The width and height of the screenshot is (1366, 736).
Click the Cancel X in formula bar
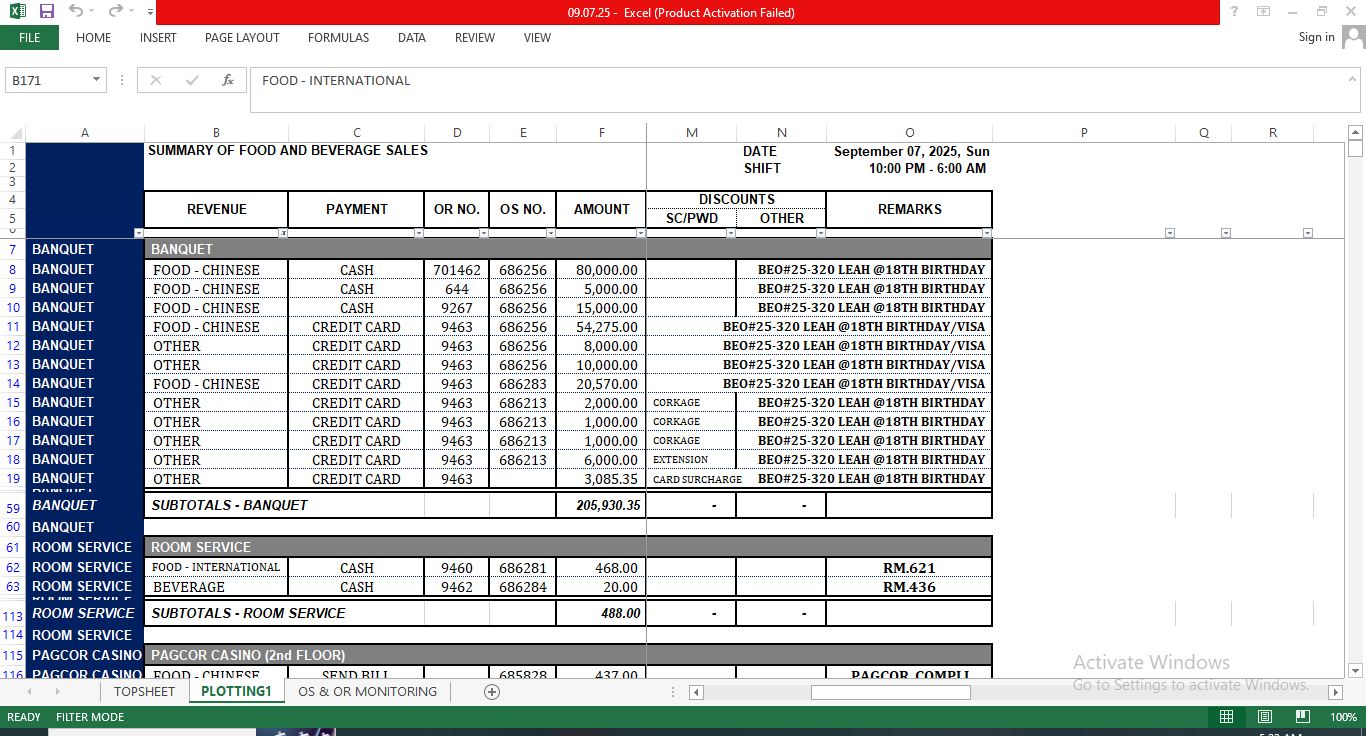click(x=156, y=80)
